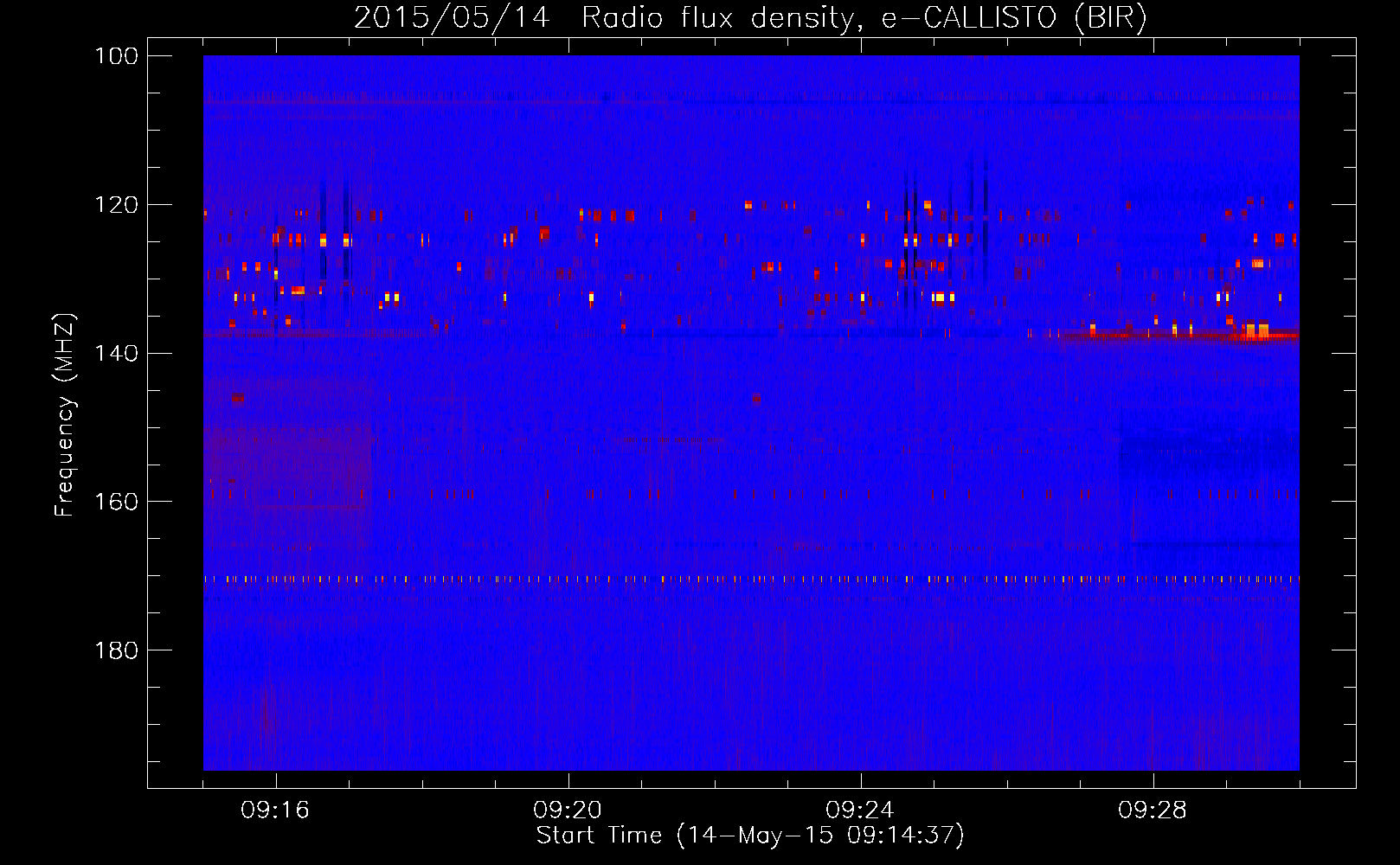
Task: Click the 09:28 time tick label
Action: [x=1153, y=810]
